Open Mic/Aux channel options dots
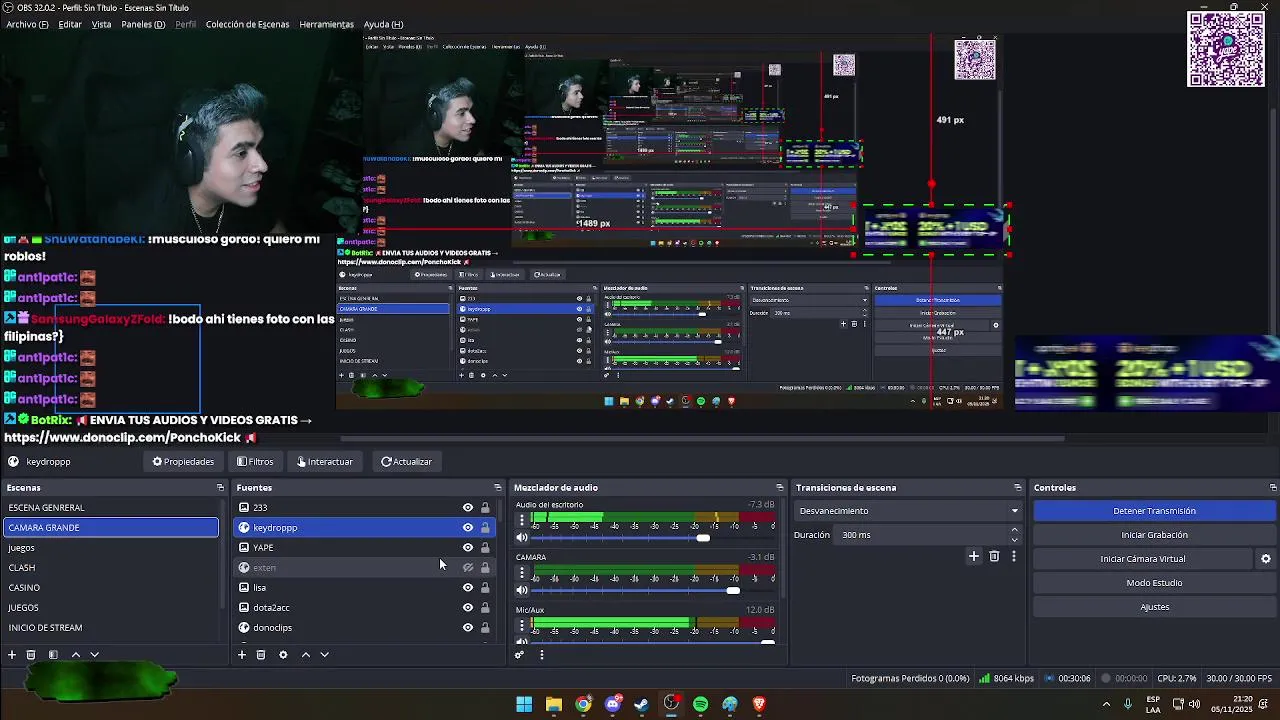 pos(521,626)
